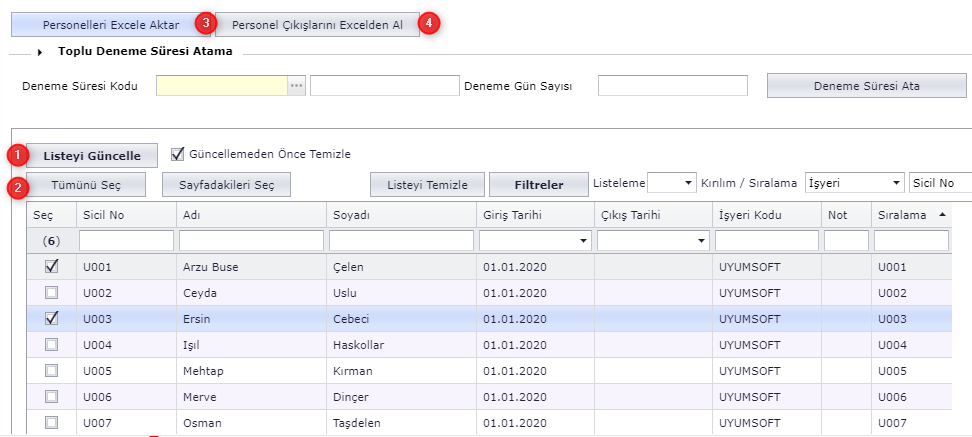Uncheck the row checkbox for U001
The height and width of the screenshot is (437, 972).
click(52, 267)
